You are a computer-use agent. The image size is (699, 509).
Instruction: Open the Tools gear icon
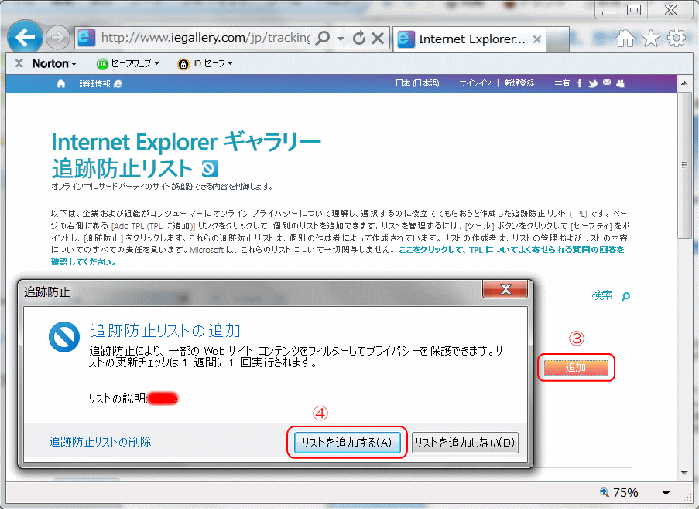[x=676, y=38]
